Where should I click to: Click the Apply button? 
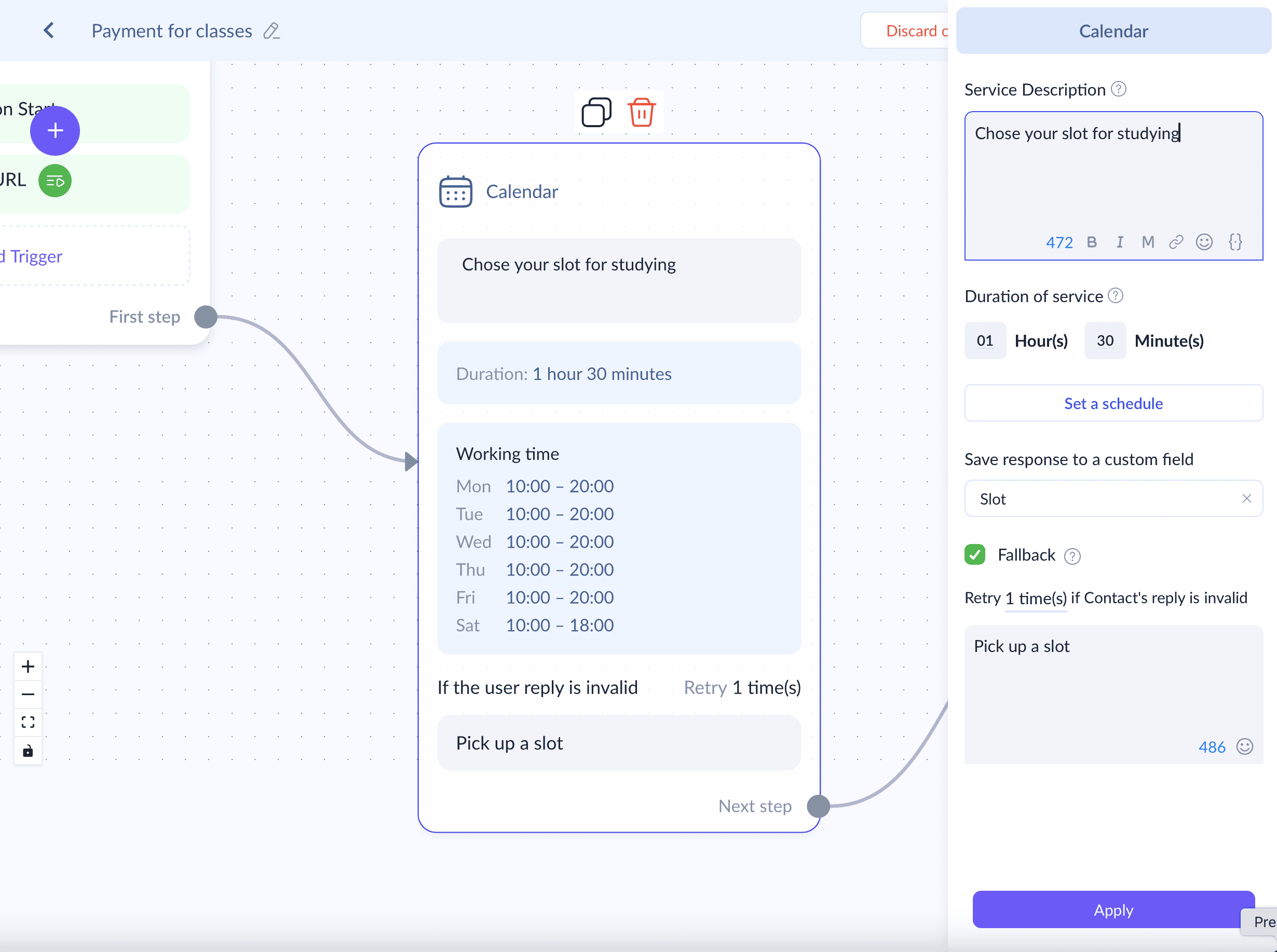click(1113, 910)
